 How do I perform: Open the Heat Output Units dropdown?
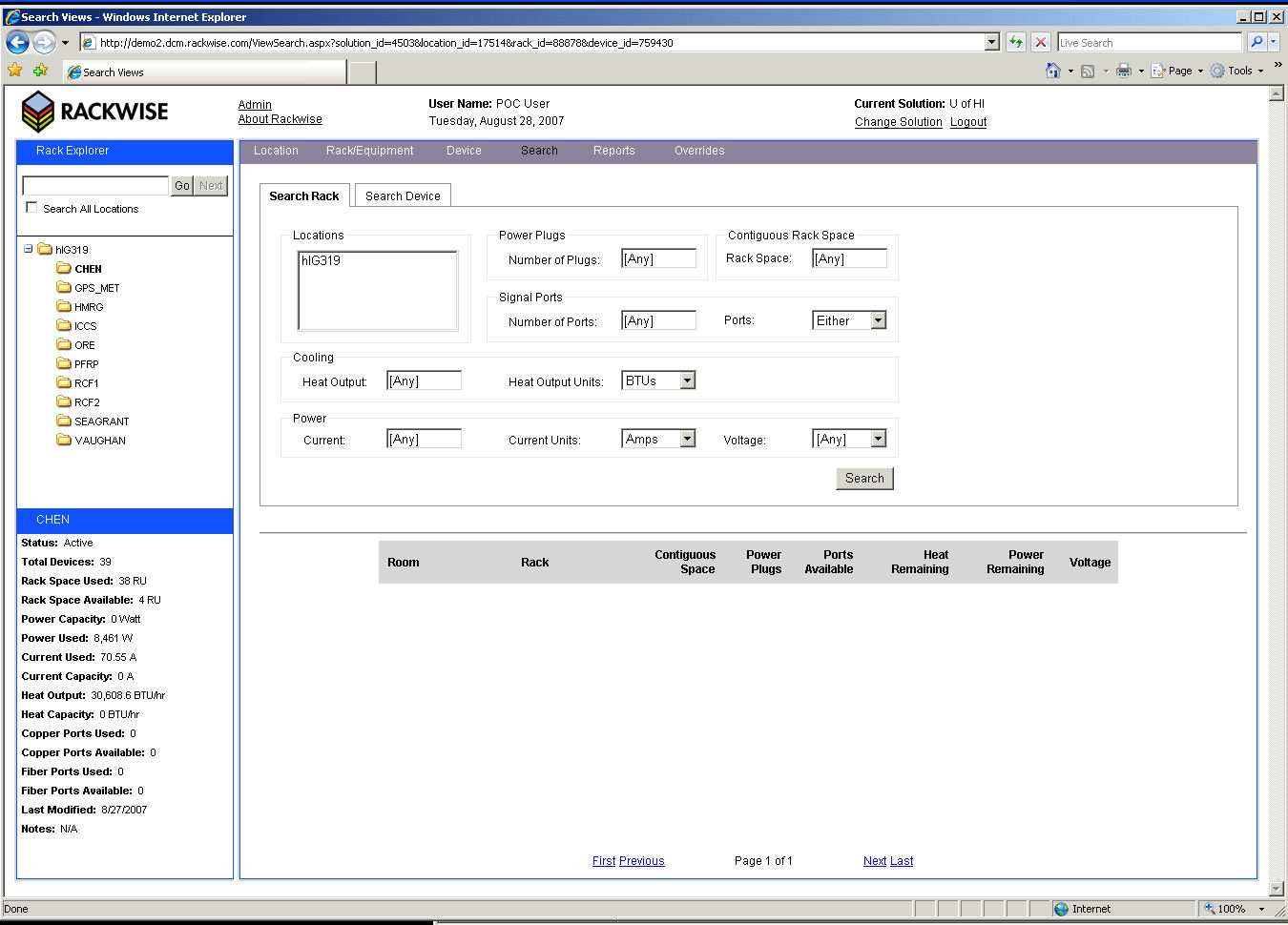[687, 380]
